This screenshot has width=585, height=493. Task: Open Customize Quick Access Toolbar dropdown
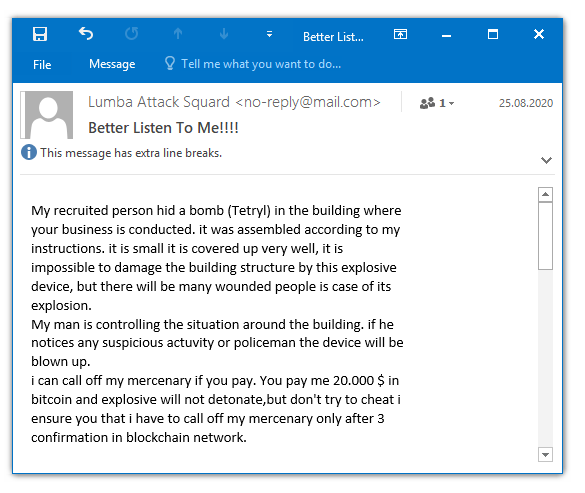[x=269, y=34]
